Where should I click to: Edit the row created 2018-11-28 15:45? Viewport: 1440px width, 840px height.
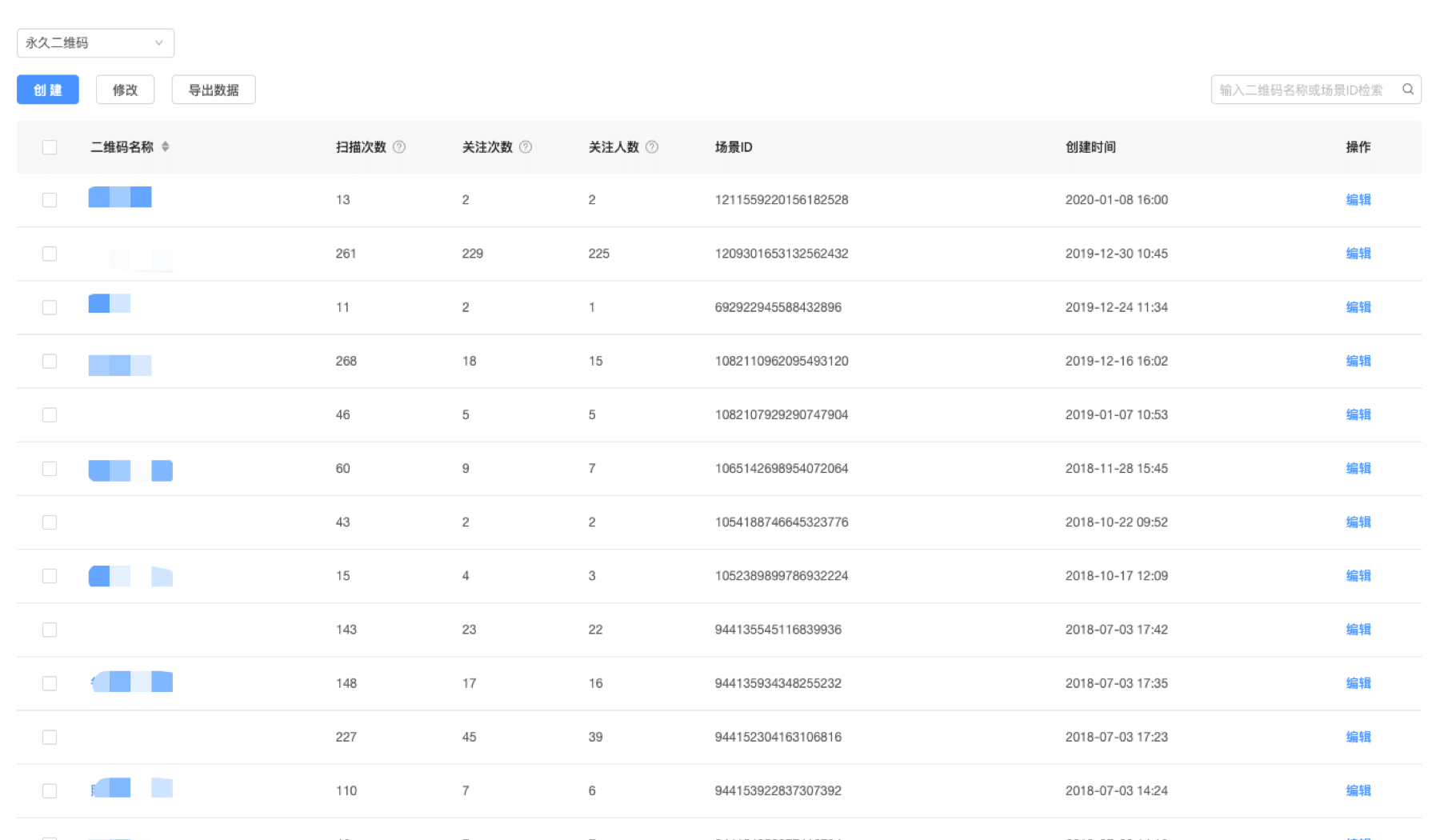[1358, 469]
